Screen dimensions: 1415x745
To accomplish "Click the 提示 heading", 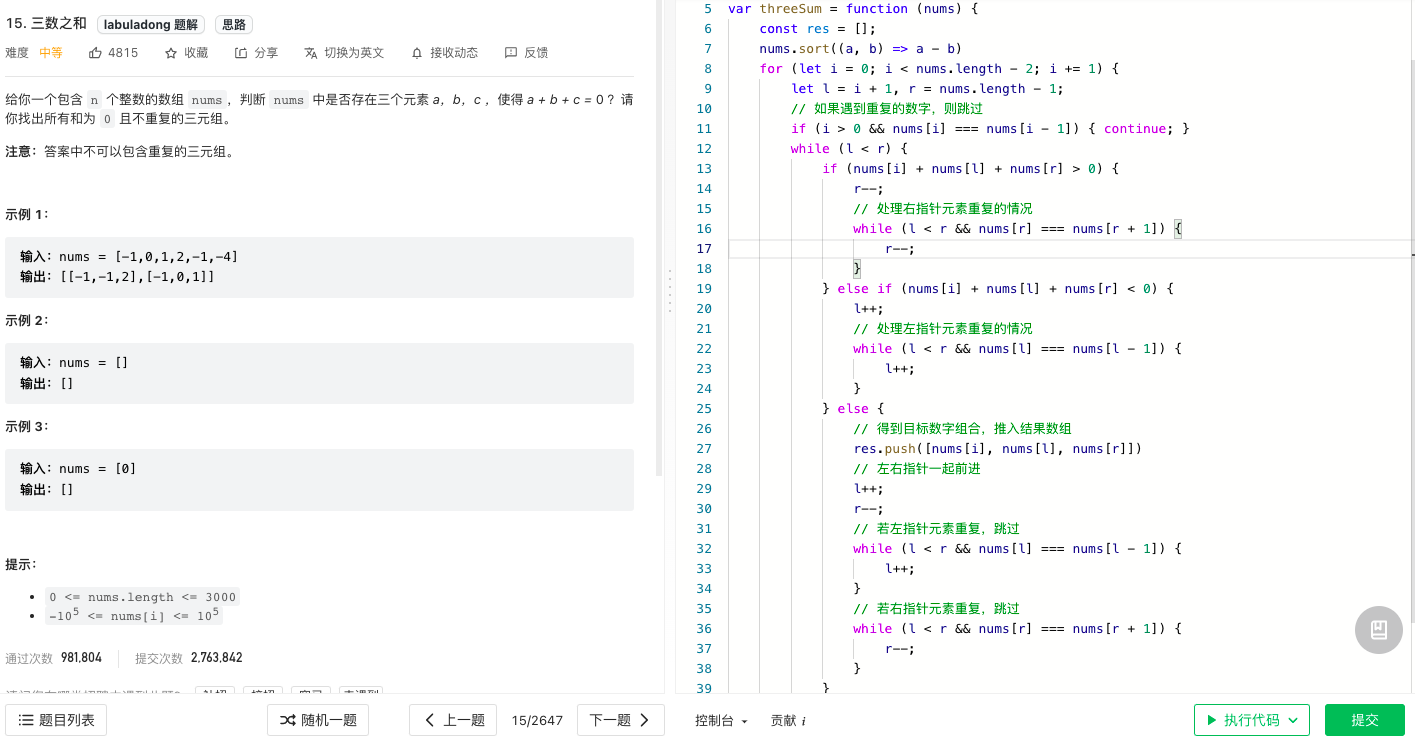I will [x=21, y=565].
